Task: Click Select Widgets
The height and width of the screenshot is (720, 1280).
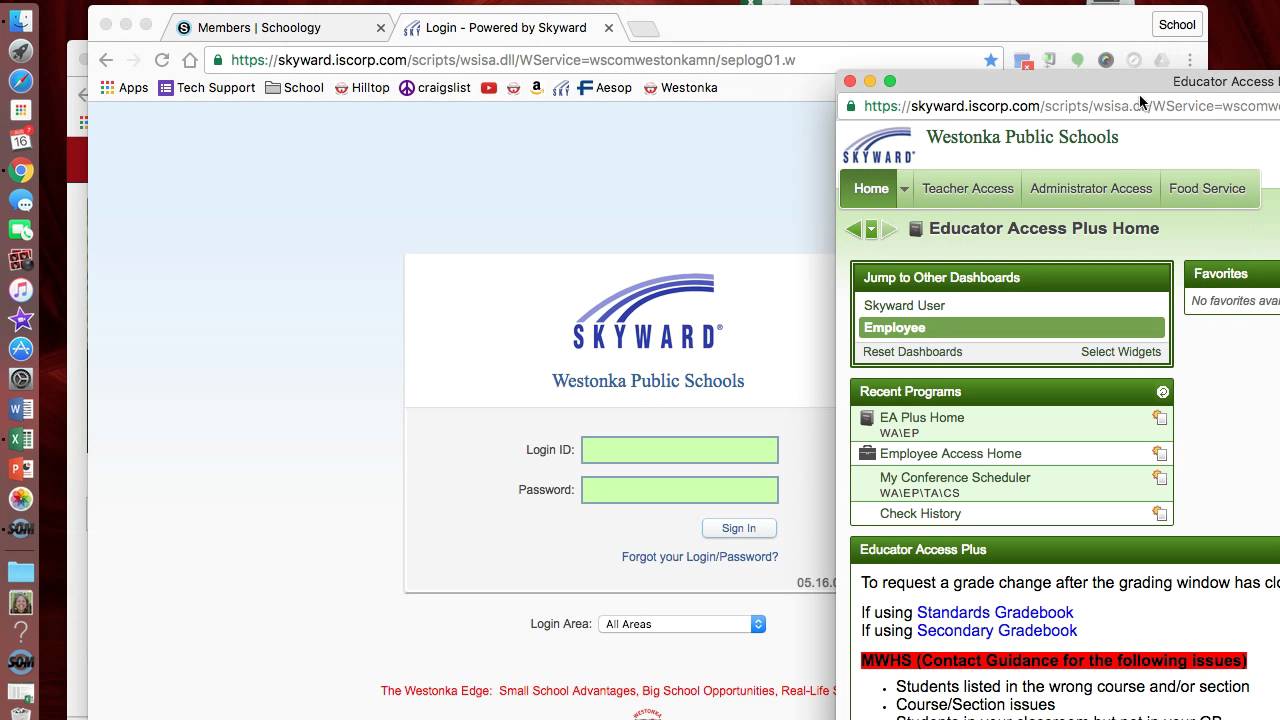Action: (1121, 352)
